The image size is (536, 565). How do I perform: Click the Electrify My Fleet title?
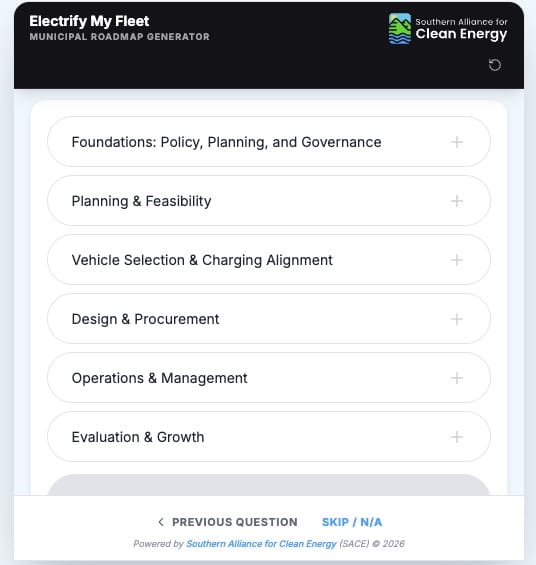point(89,21)
